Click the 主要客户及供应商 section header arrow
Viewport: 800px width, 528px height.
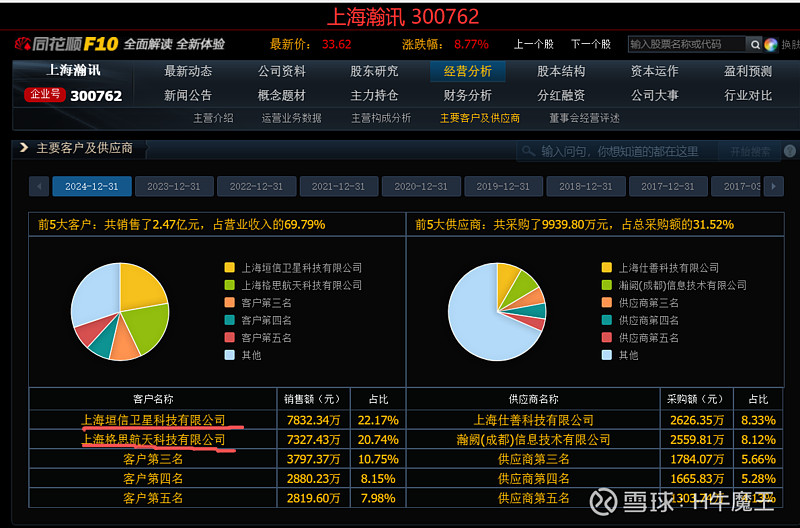pyautogui.click(x=23, y=148)
